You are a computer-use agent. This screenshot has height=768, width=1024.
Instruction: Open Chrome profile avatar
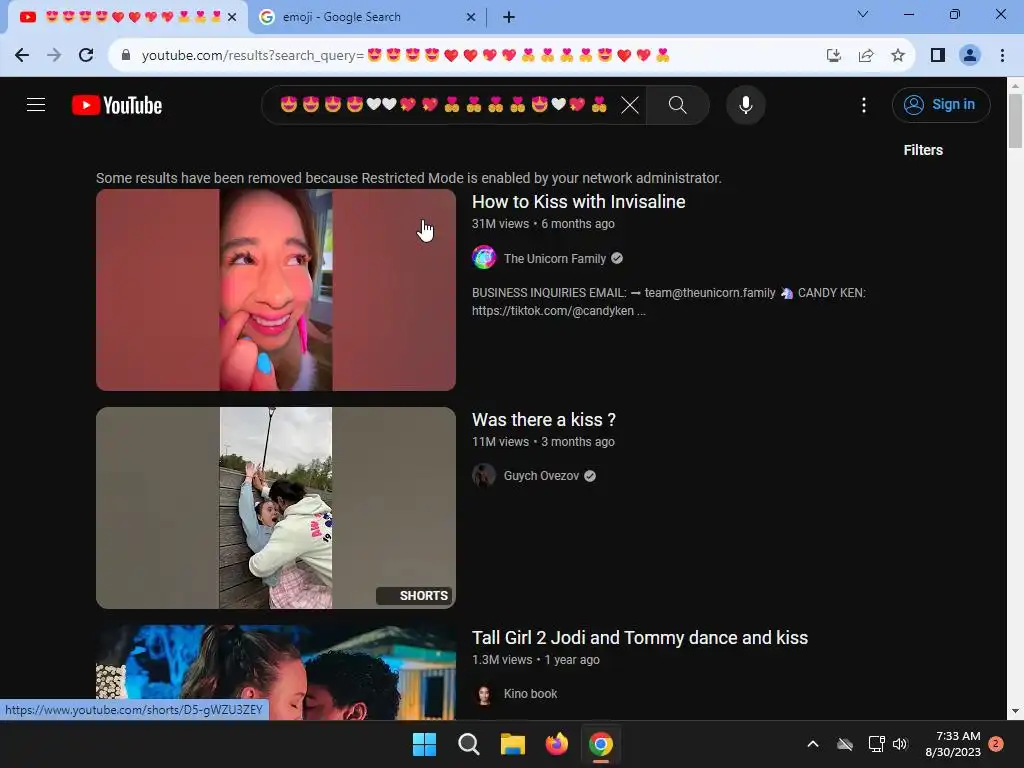[970, 56]
